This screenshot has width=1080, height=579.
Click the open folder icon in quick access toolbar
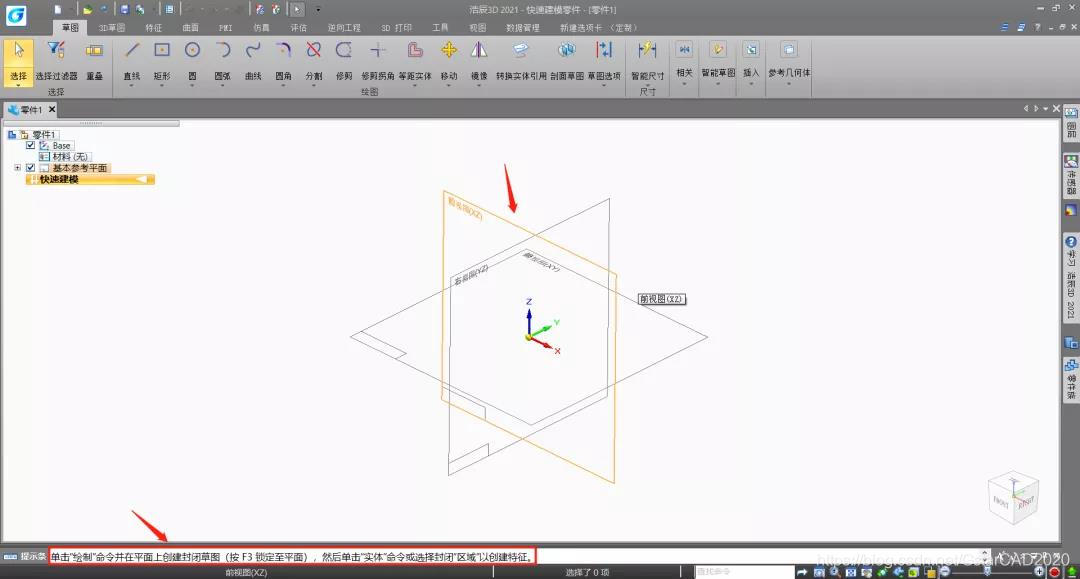87,10
